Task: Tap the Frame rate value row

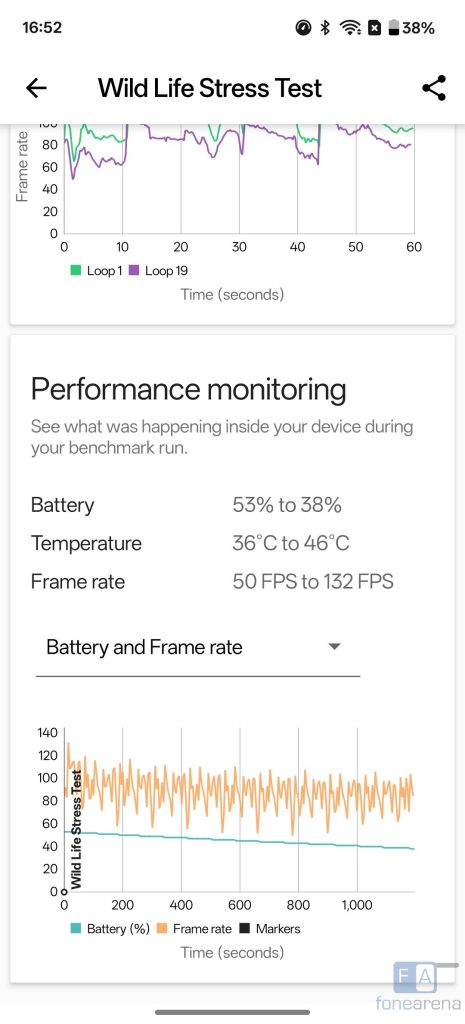Action: pyautogui.click(x=212, y=581)
